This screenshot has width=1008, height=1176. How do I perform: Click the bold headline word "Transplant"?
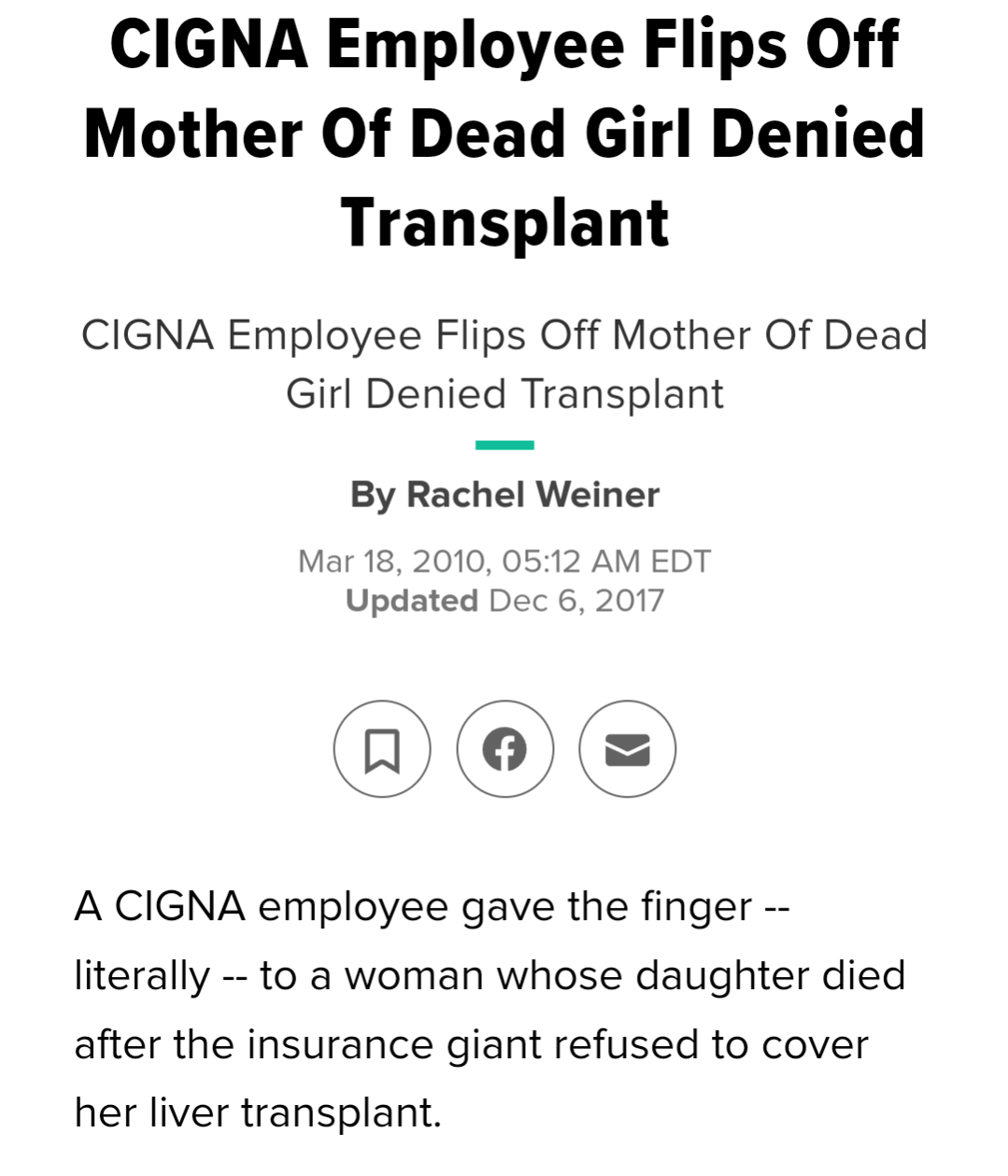click(504, 222)
